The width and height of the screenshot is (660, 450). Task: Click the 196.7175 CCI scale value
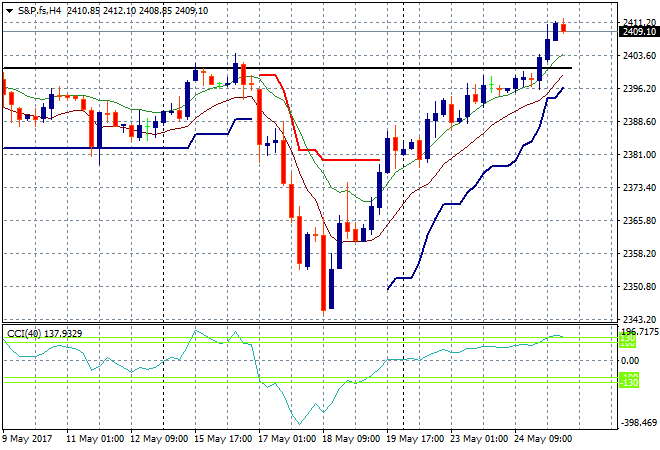[640, 332]
